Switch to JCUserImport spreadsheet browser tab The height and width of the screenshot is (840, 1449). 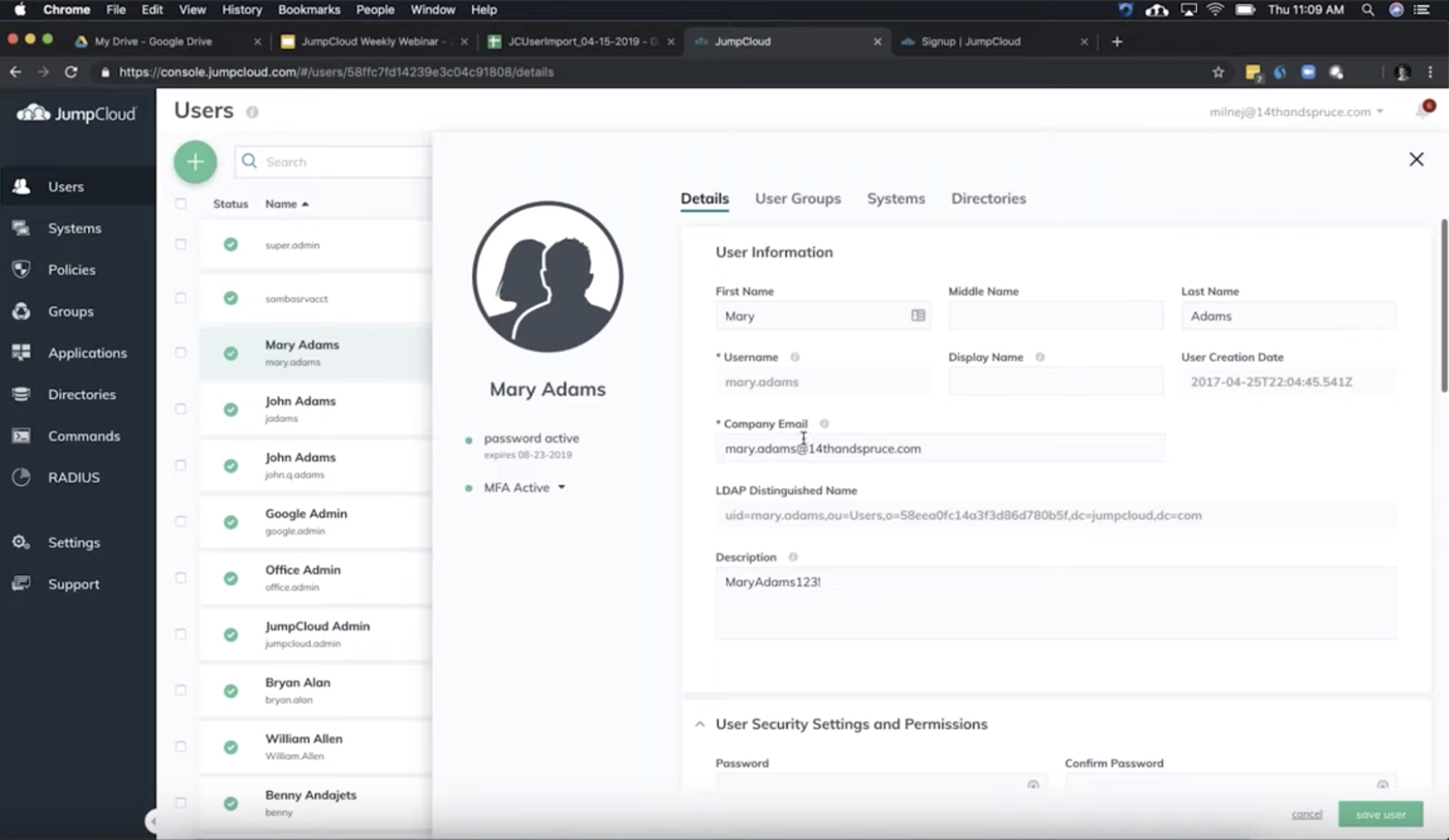coord(582,41)
